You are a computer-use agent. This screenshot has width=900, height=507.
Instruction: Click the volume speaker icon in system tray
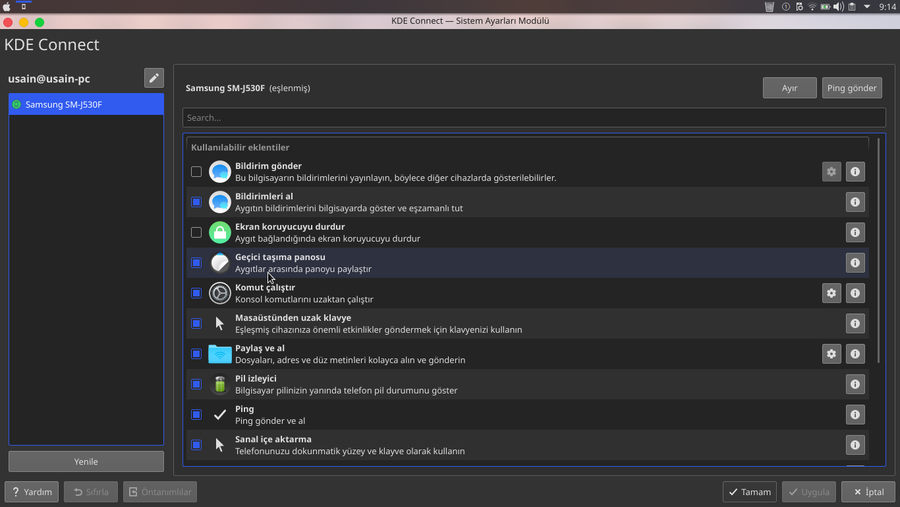point(839,7)
